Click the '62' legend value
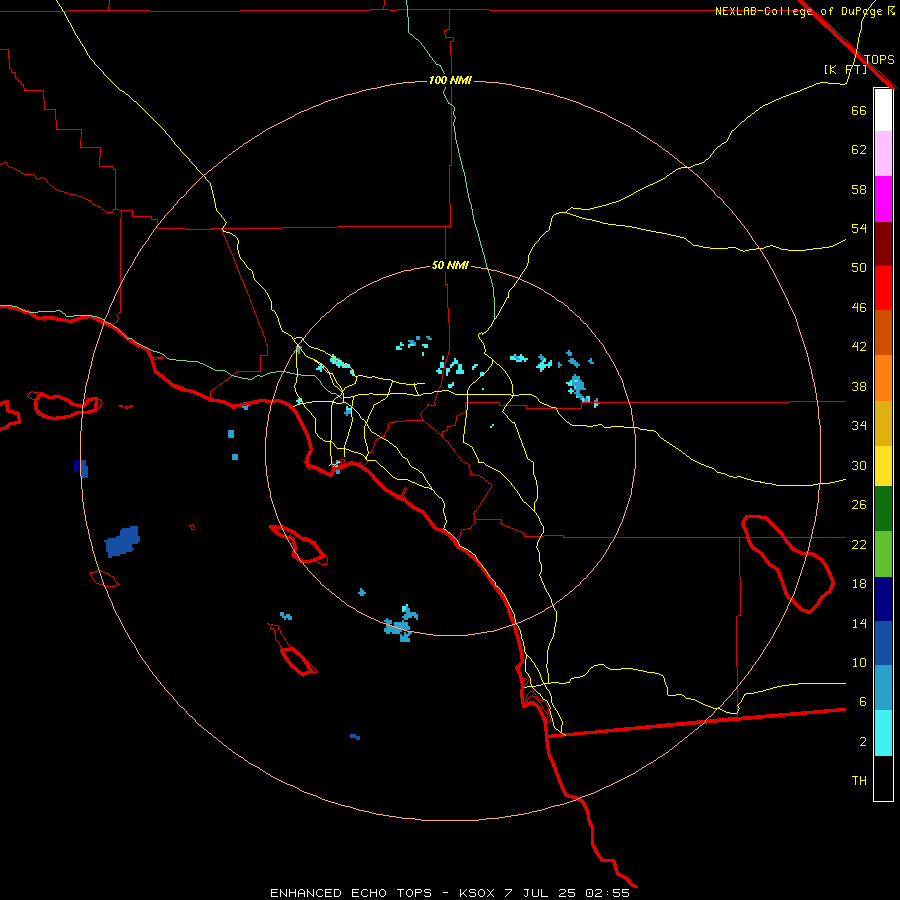This screenshot has width=900, height=900. (x=859, y=150)
